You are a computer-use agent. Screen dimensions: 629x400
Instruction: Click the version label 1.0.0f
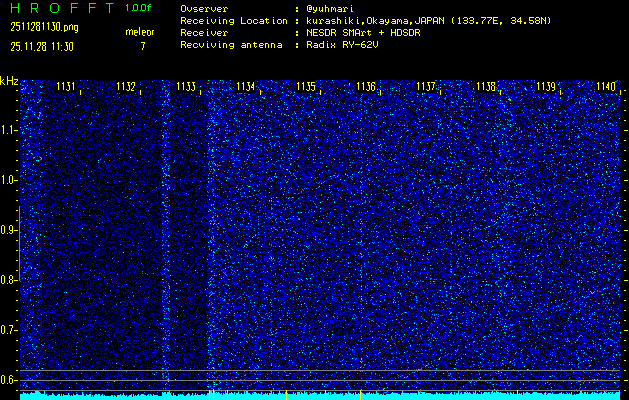coord(138,8)
